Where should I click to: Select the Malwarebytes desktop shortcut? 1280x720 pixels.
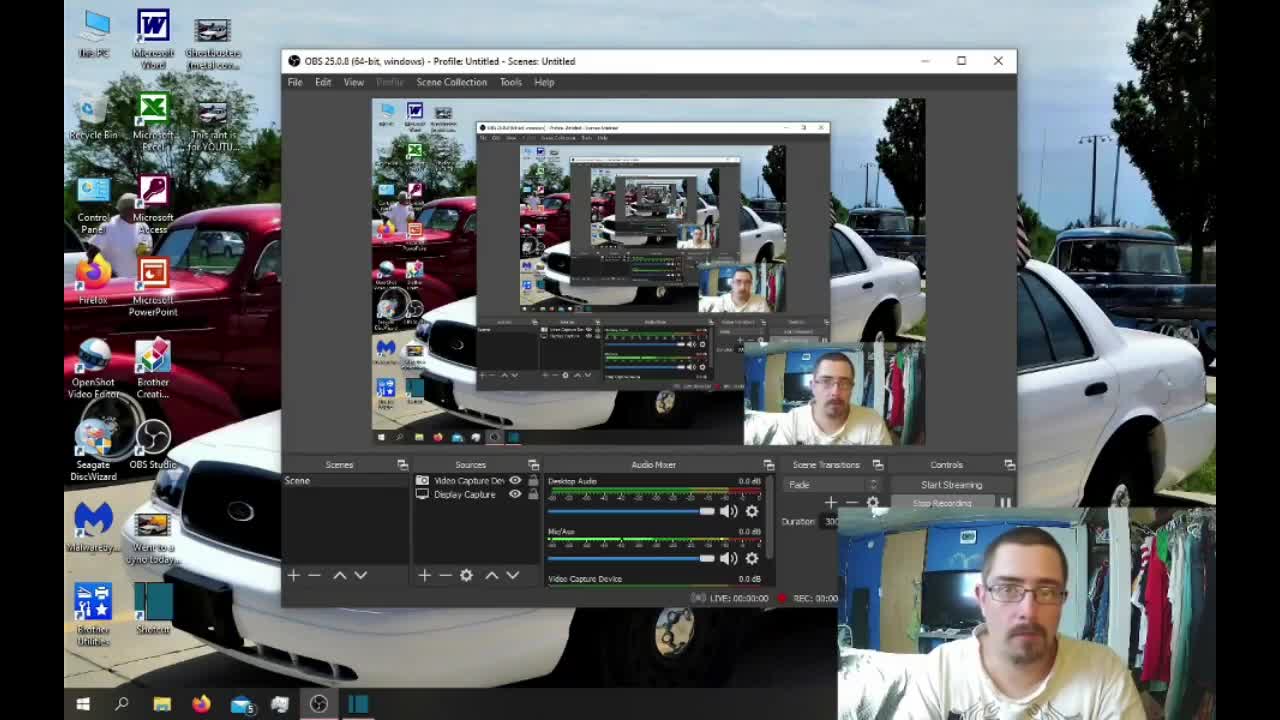point(93,527)
